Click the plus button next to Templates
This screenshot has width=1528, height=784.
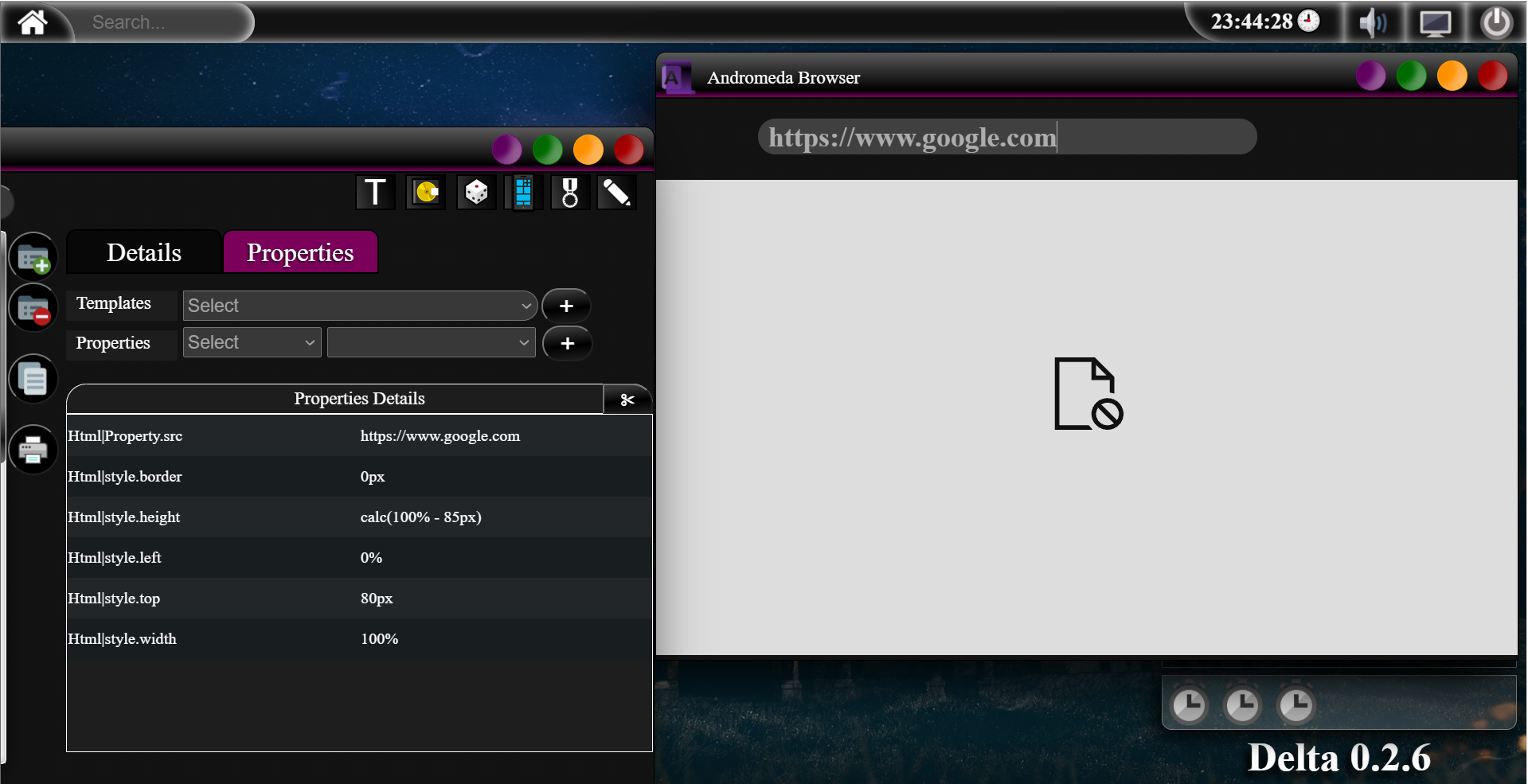coord(565,306)
